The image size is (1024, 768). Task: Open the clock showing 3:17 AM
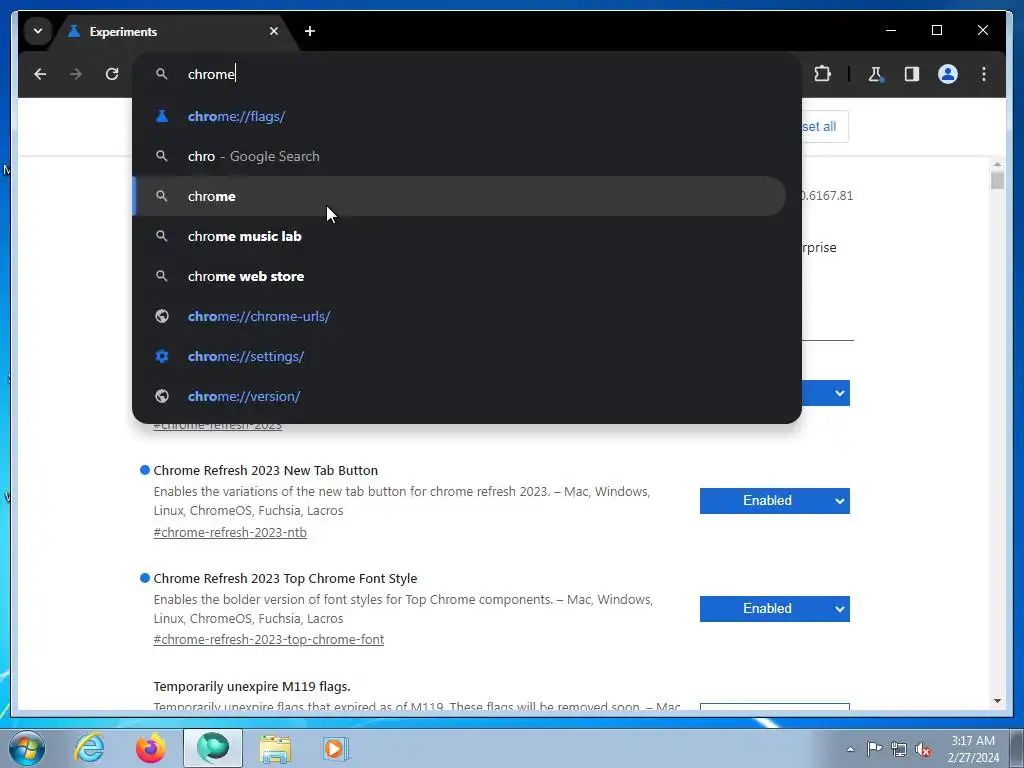[973, 749]
